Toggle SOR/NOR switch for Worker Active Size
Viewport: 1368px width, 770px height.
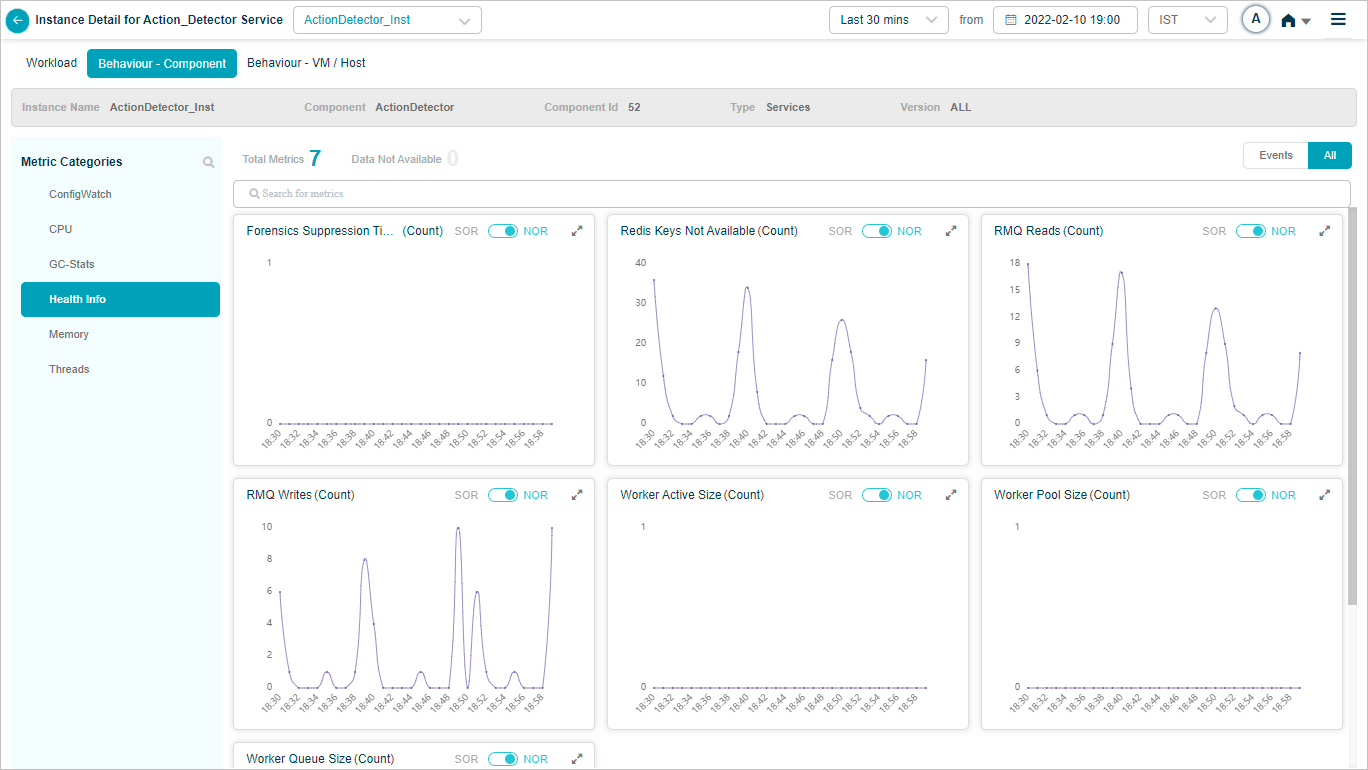point(876,495)
